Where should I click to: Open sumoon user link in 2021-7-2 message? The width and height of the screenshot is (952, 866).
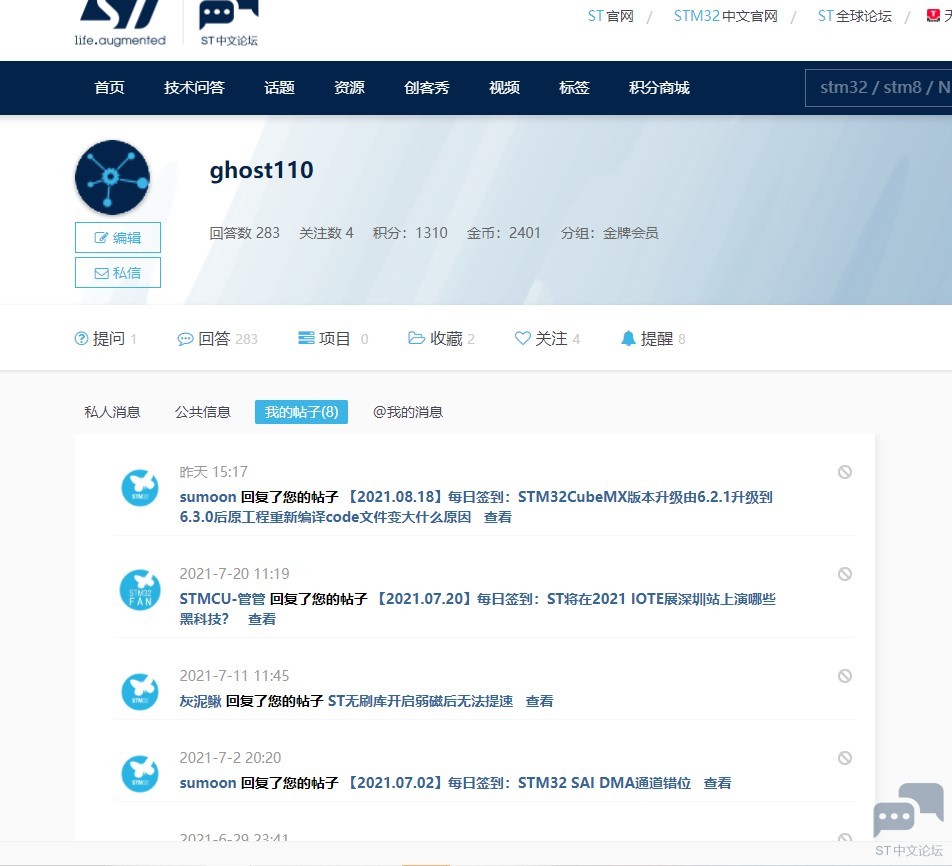click(208, 783)
